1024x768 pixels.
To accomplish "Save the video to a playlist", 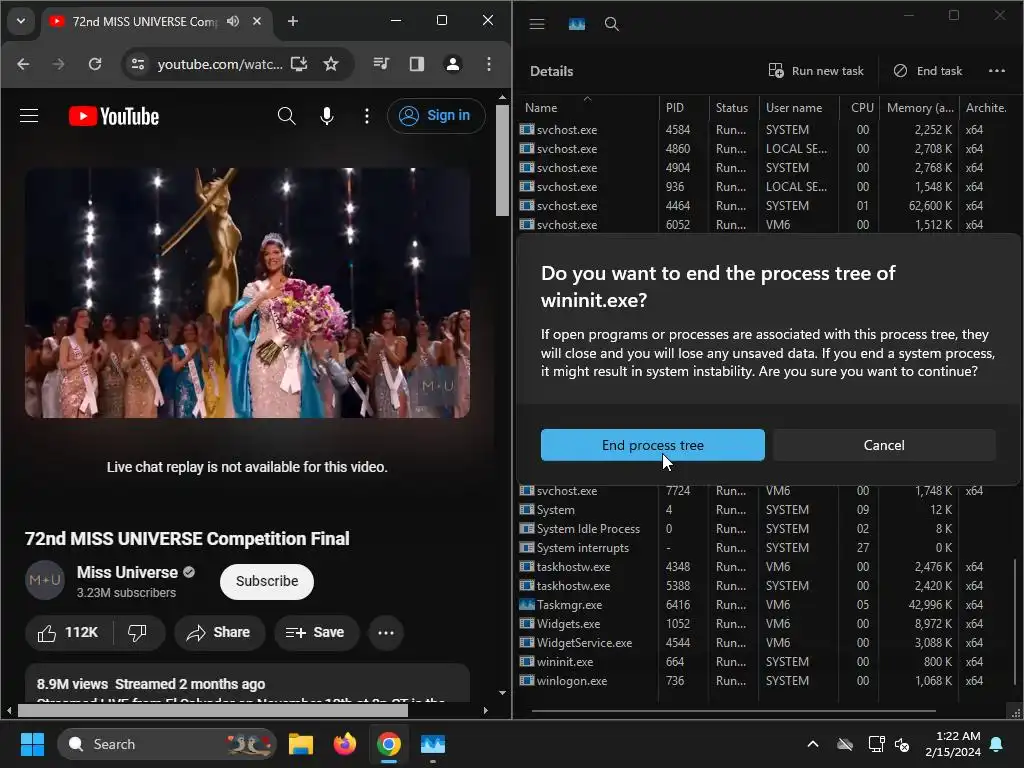I will tap(316, 632).
